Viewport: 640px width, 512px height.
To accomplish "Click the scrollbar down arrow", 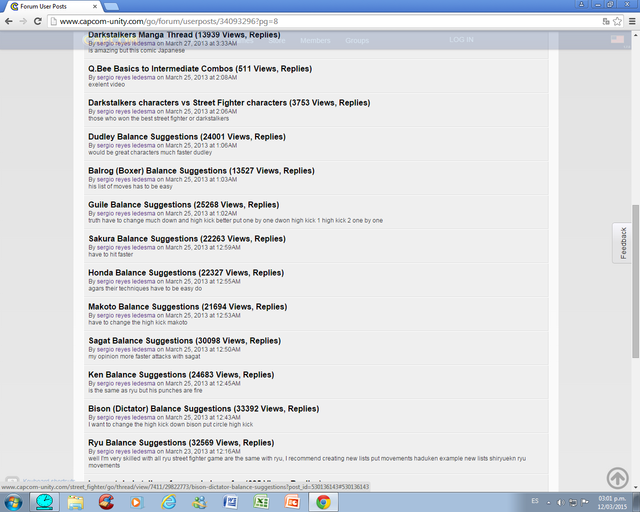I will point(636,487).
